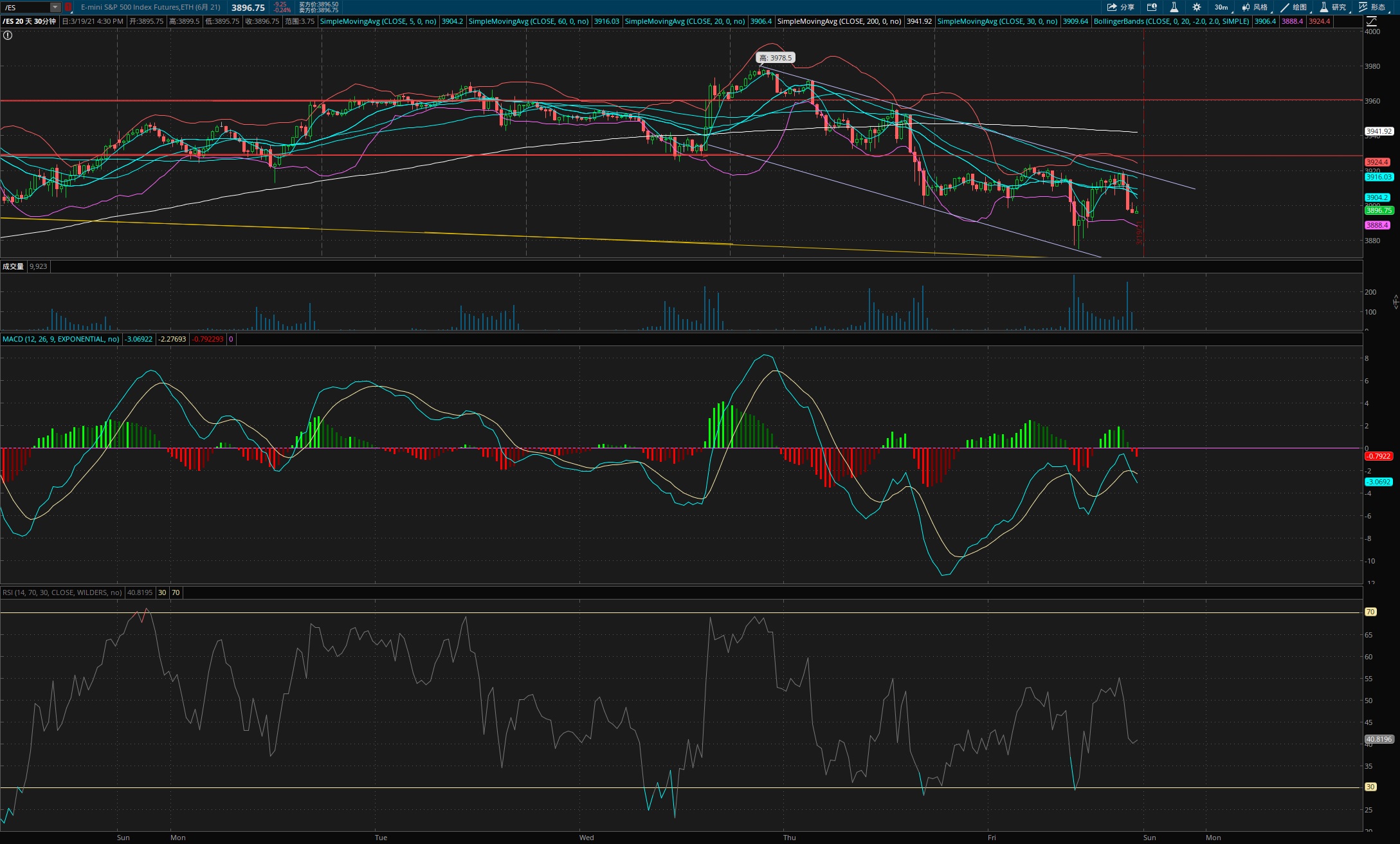This screenshot has height=844, width=1400.
Task: Click the 3904.2 cyan price axis tag
Action: point(1377,197)
